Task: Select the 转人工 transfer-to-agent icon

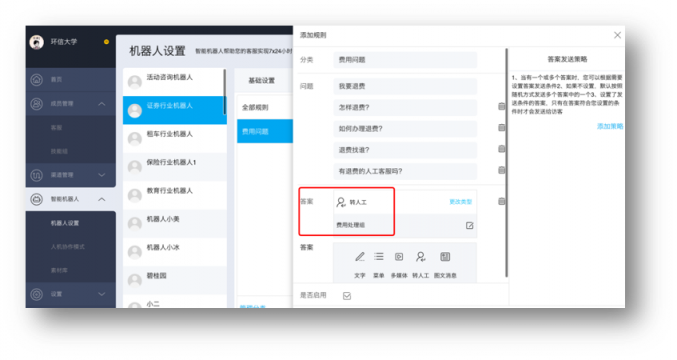Action: (x=421, y=257)
